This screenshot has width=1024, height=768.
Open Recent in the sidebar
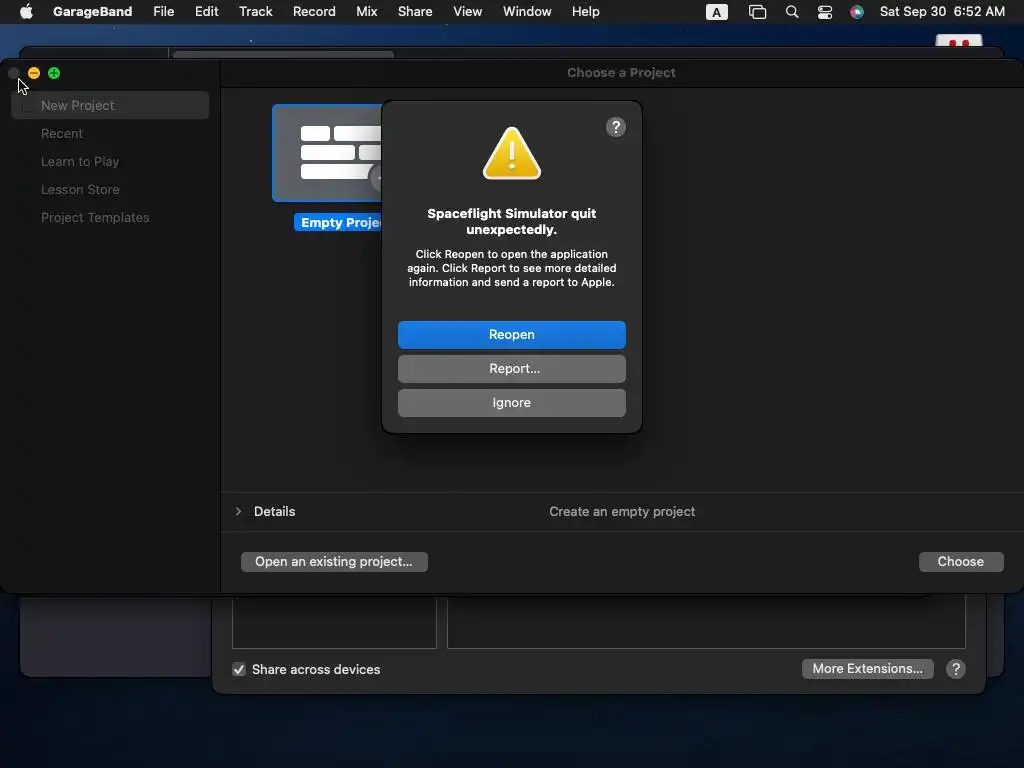pyautogui.click(x=62, y=133)
